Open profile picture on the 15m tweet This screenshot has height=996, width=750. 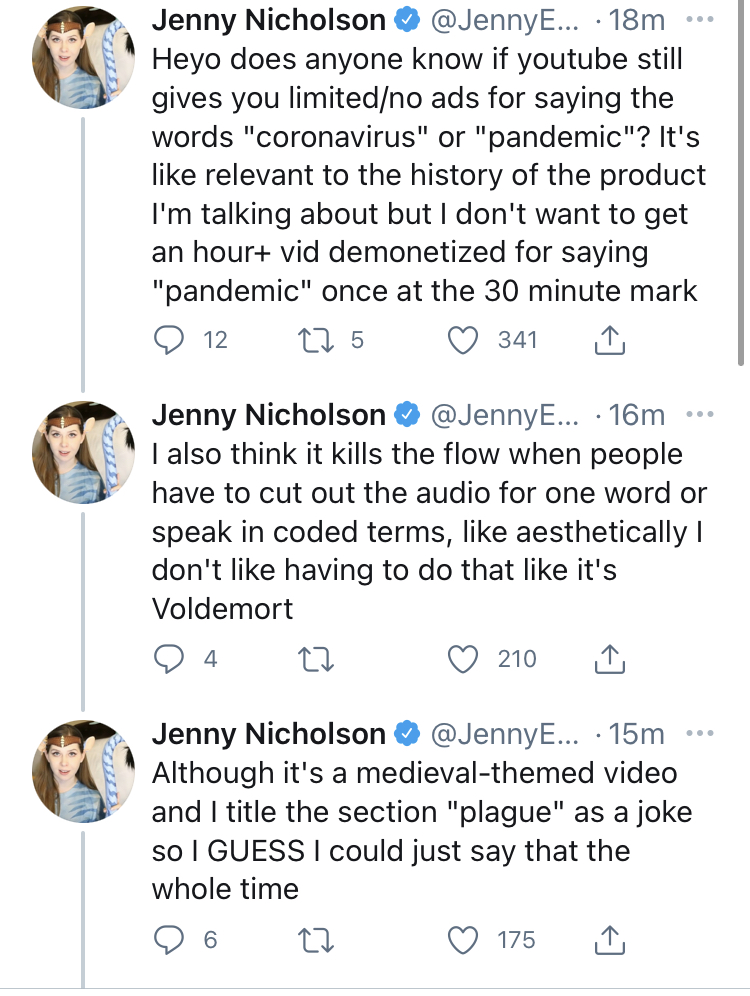coord(83,771)
